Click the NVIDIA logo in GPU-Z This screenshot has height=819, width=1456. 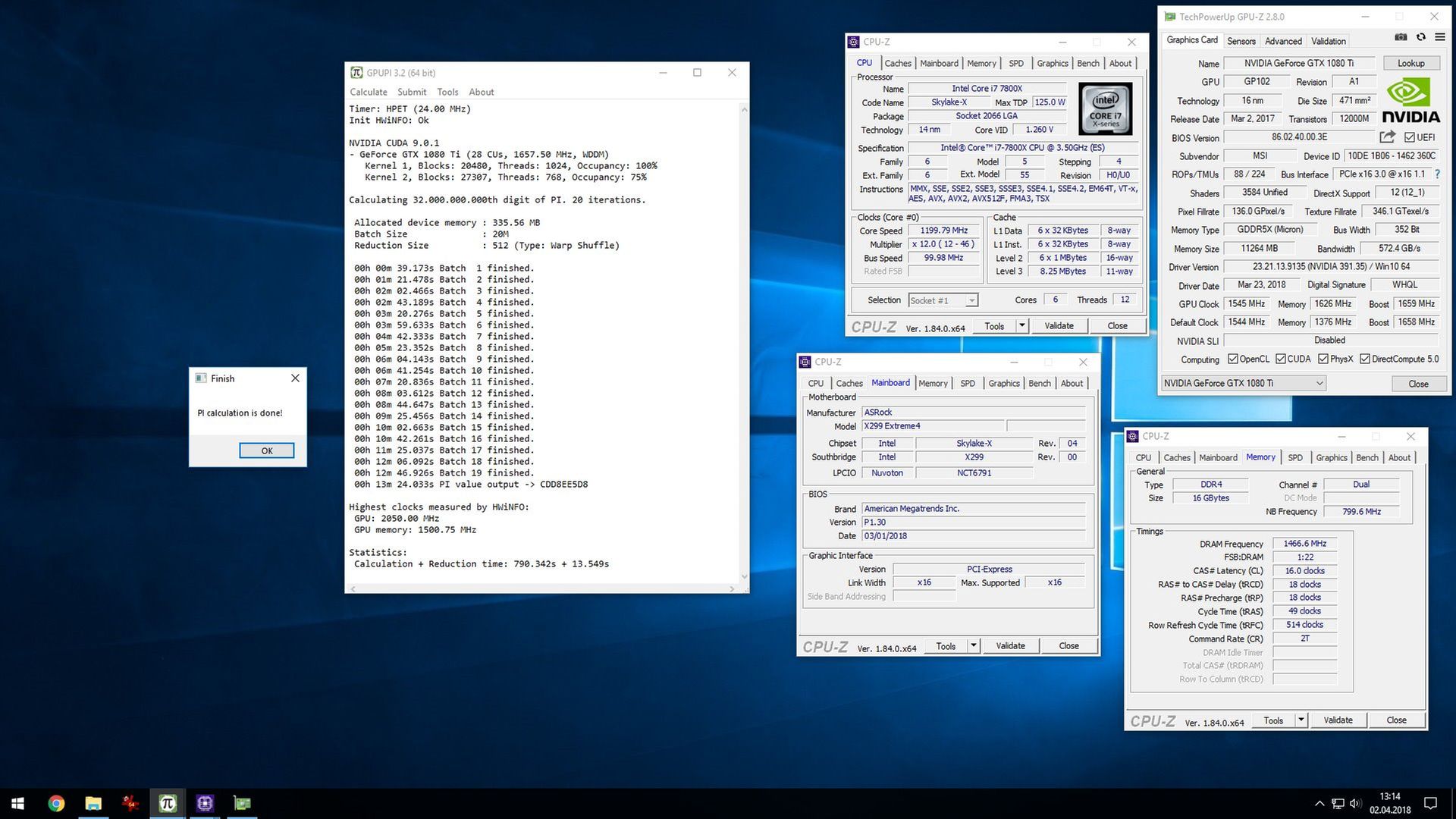coord(1410,102)
